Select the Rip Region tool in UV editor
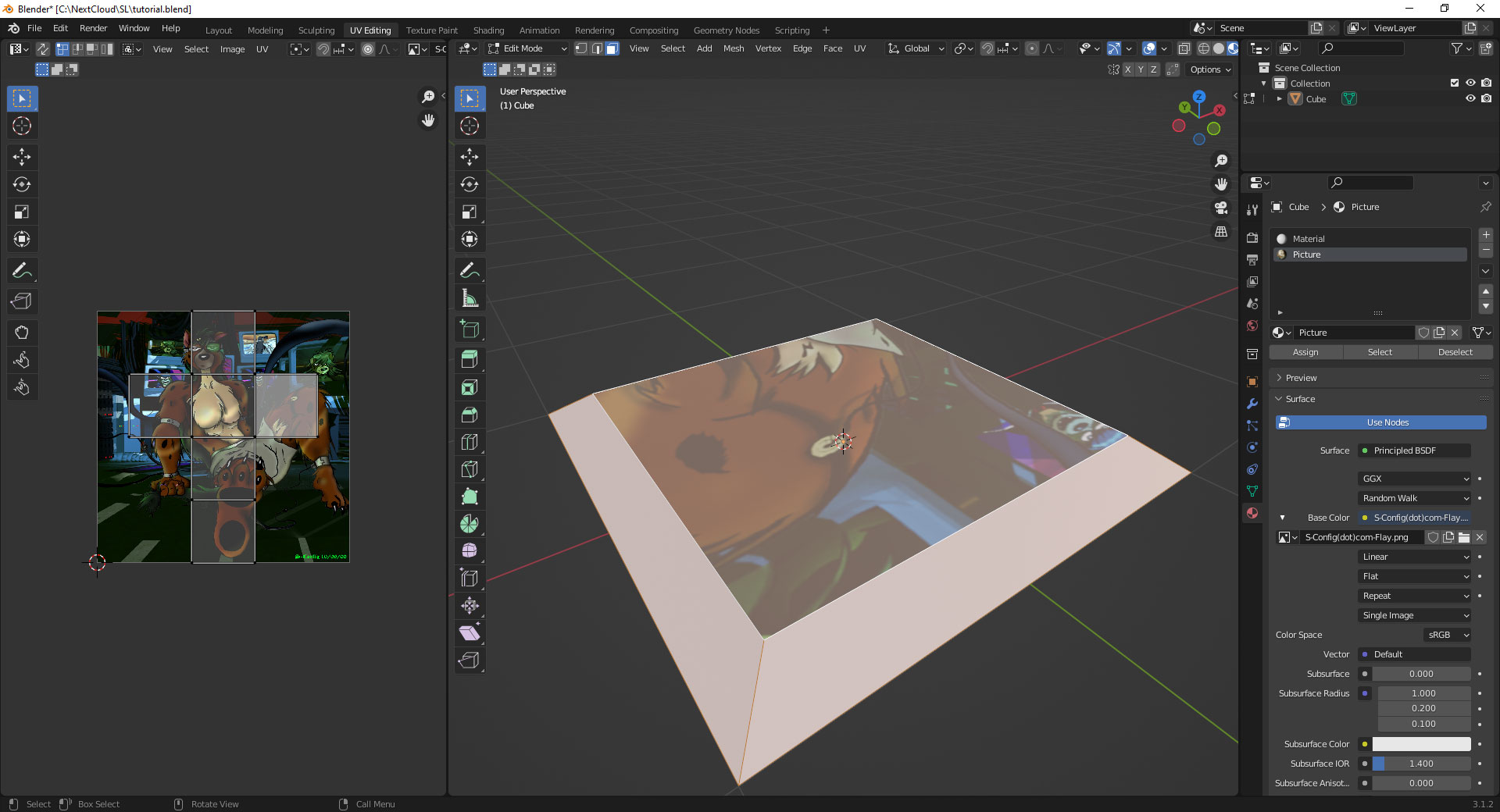This screenshot has height=812, width=1500. pyautogui.click(x=22, y=301)
